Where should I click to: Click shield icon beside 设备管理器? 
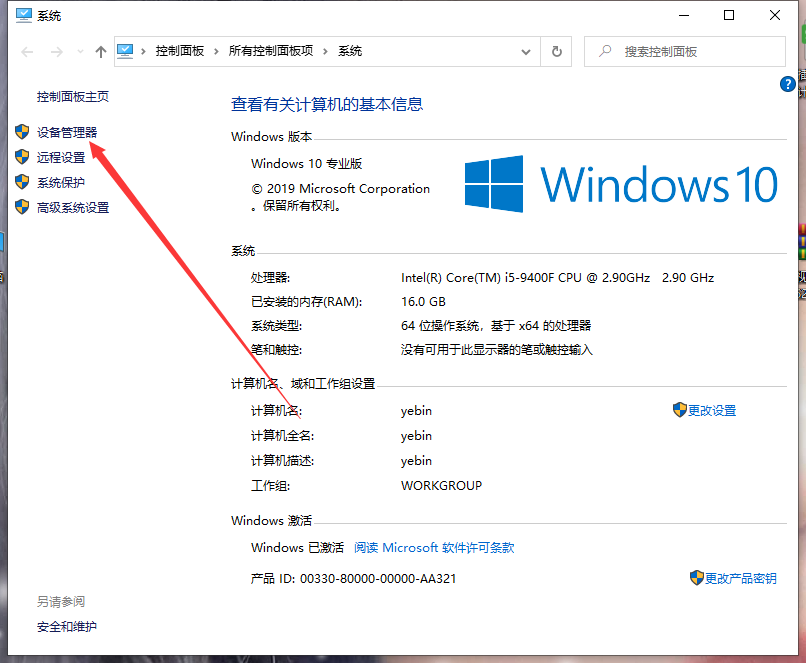22,132
